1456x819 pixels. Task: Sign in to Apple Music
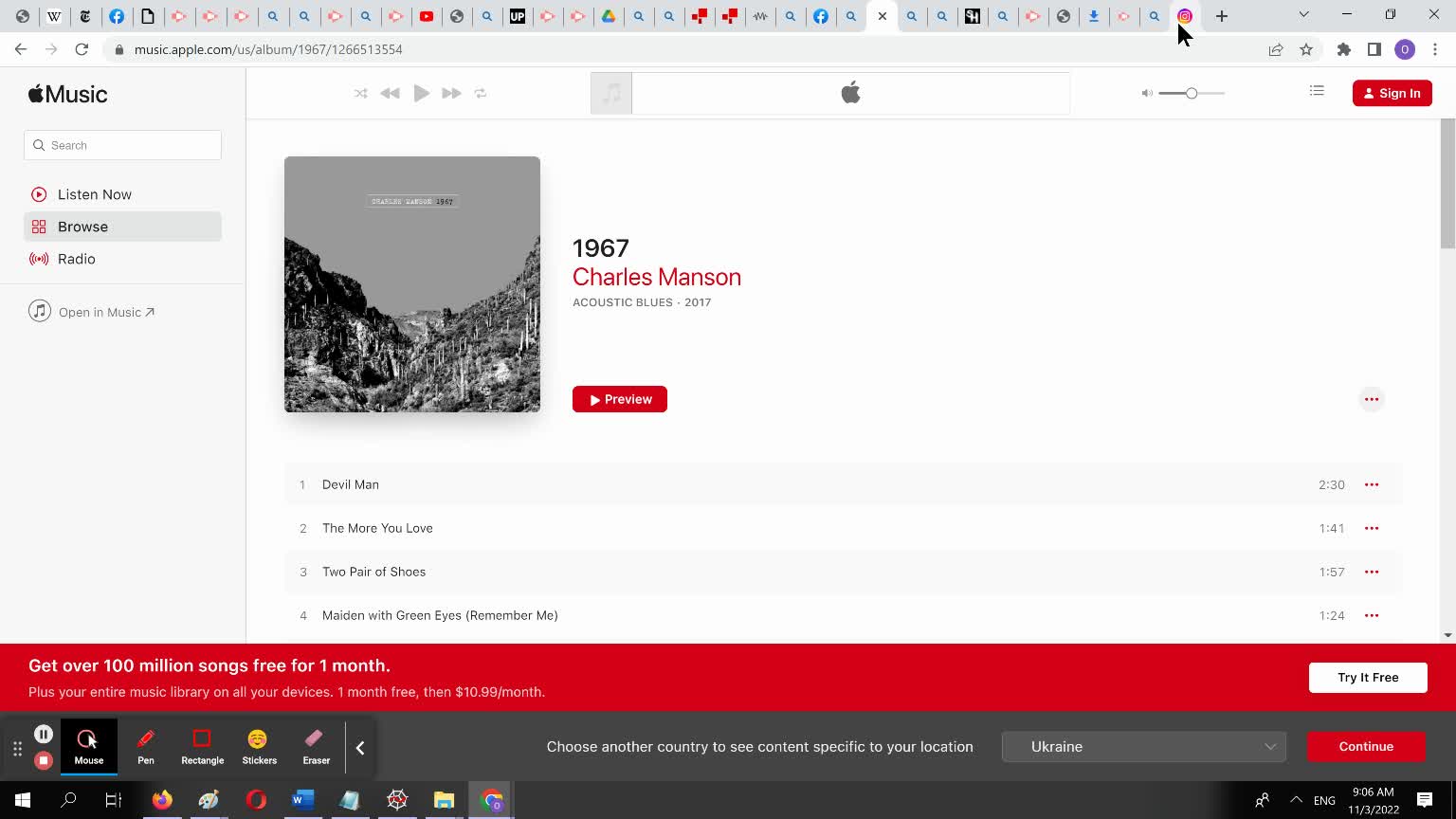click(1392, 93)
